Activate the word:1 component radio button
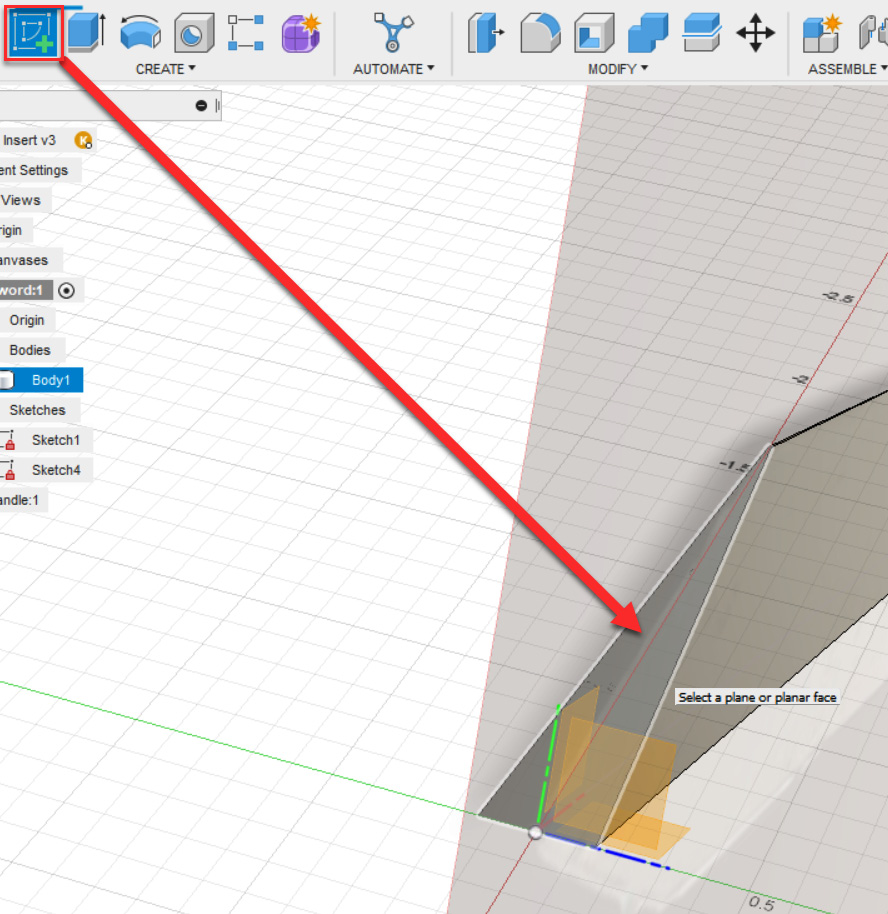The image size is (888, 914). point(65,290)
